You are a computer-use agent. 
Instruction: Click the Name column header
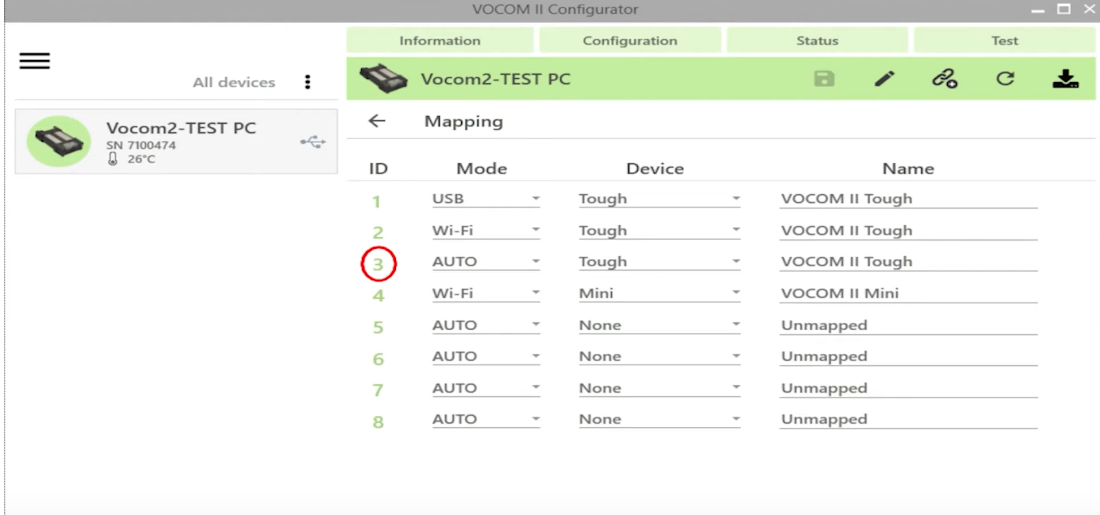pos(908,168)
